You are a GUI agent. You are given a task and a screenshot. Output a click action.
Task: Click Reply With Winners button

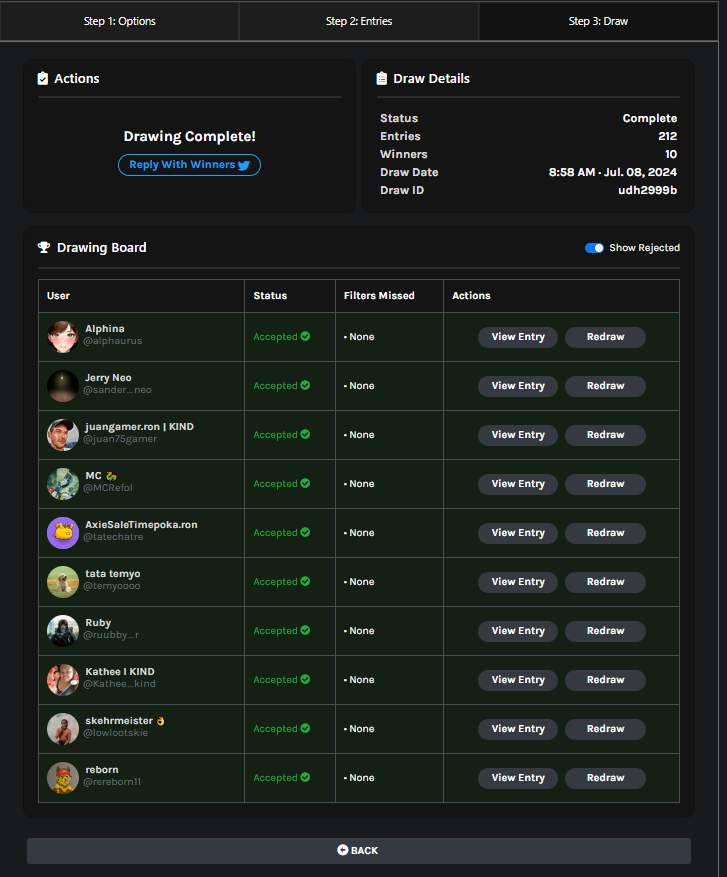pos(190,165)
